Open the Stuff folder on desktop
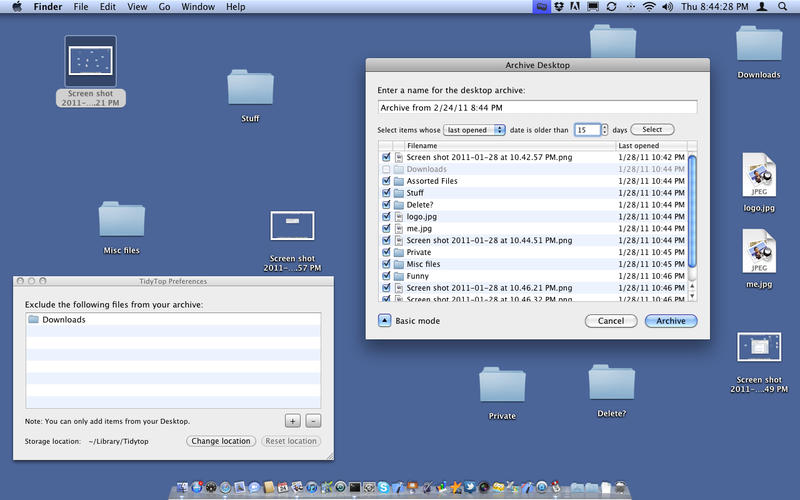Screen dimensions: 800x500 tap(250, 90)
